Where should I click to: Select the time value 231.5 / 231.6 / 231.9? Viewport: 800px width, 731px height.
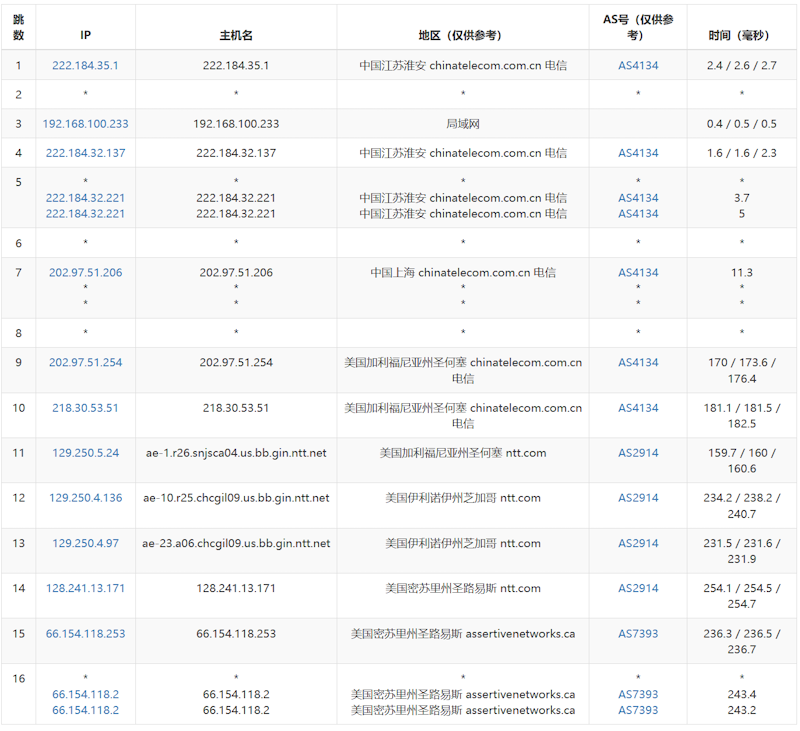pyautogui.click(x=742, y=551)
